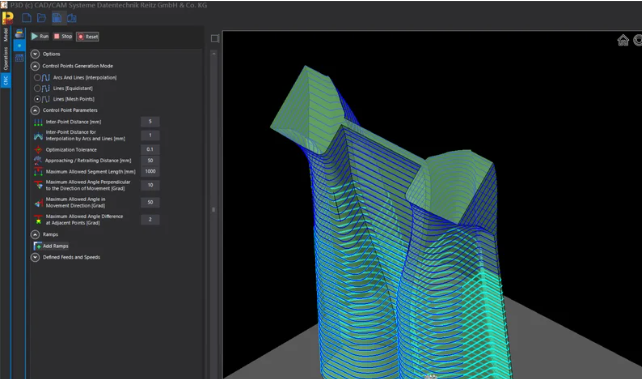Click the interpolation by arcs distance icon

38,135
